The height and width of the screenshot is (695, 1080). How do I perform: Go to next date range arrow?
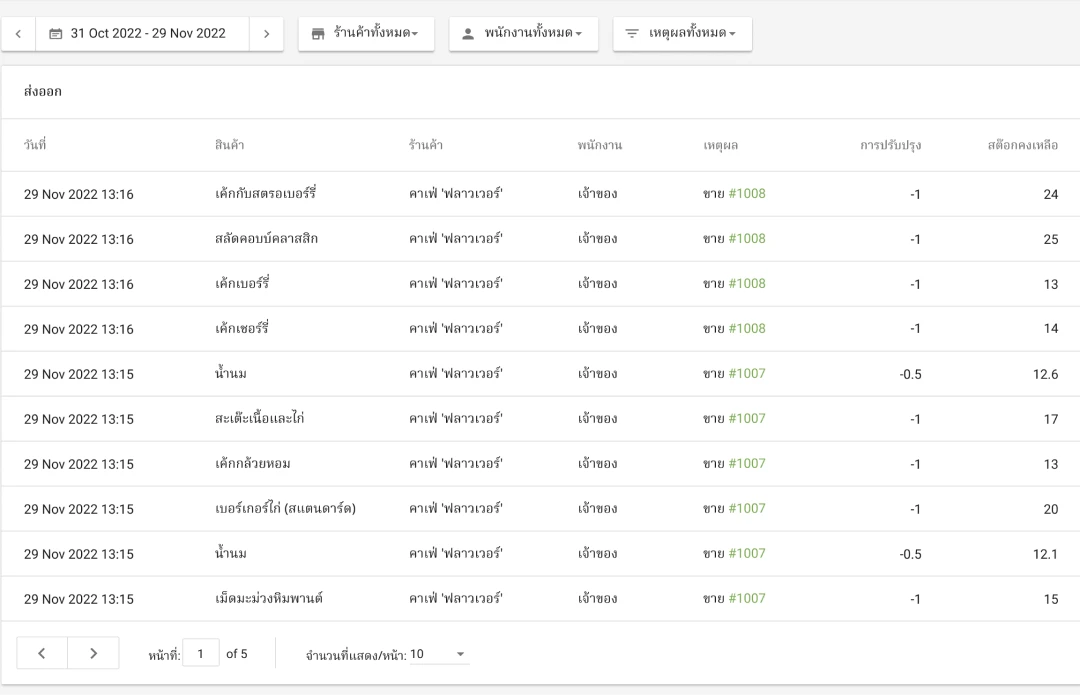tap(266, 33)
